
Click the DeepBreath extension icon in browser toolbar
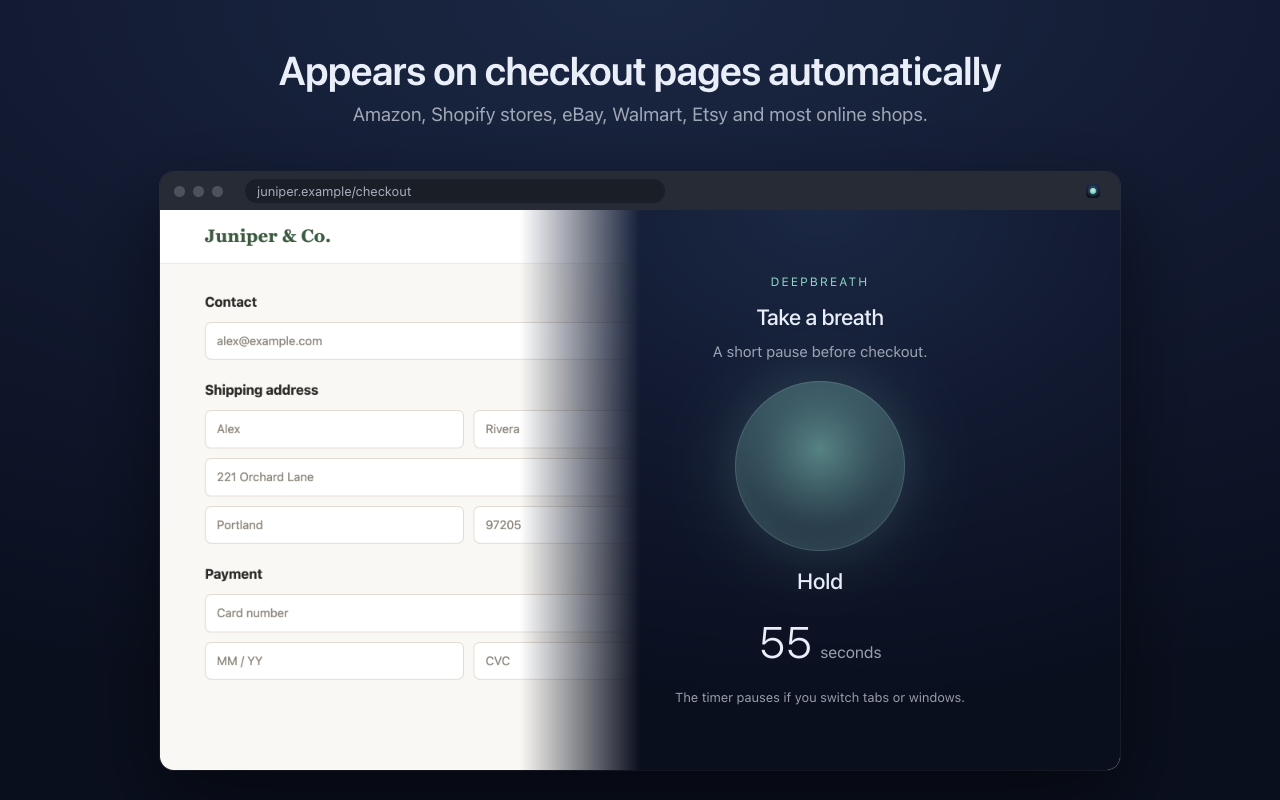(x=1093, y=191)
